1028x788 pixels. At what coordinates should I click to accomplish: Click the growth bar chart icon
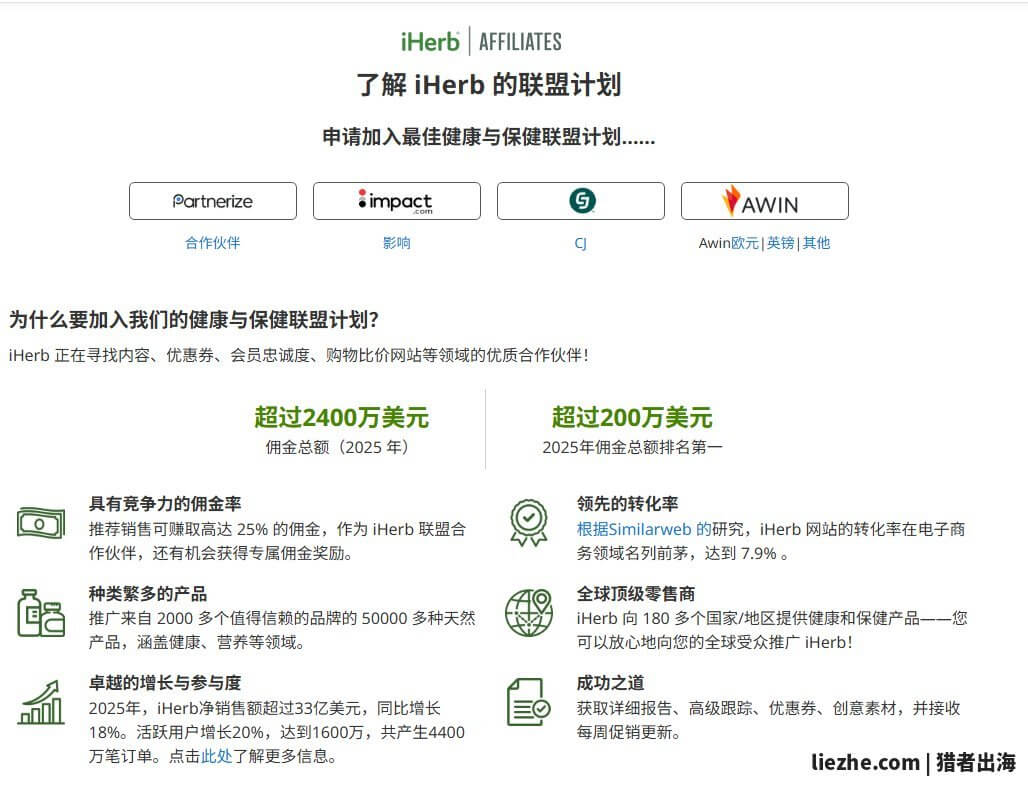(41, 702)
